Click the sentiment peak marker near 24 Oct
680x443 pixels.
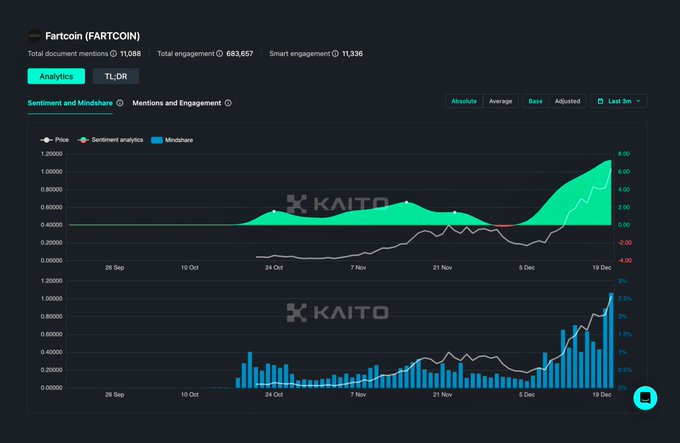pos(274,212)
